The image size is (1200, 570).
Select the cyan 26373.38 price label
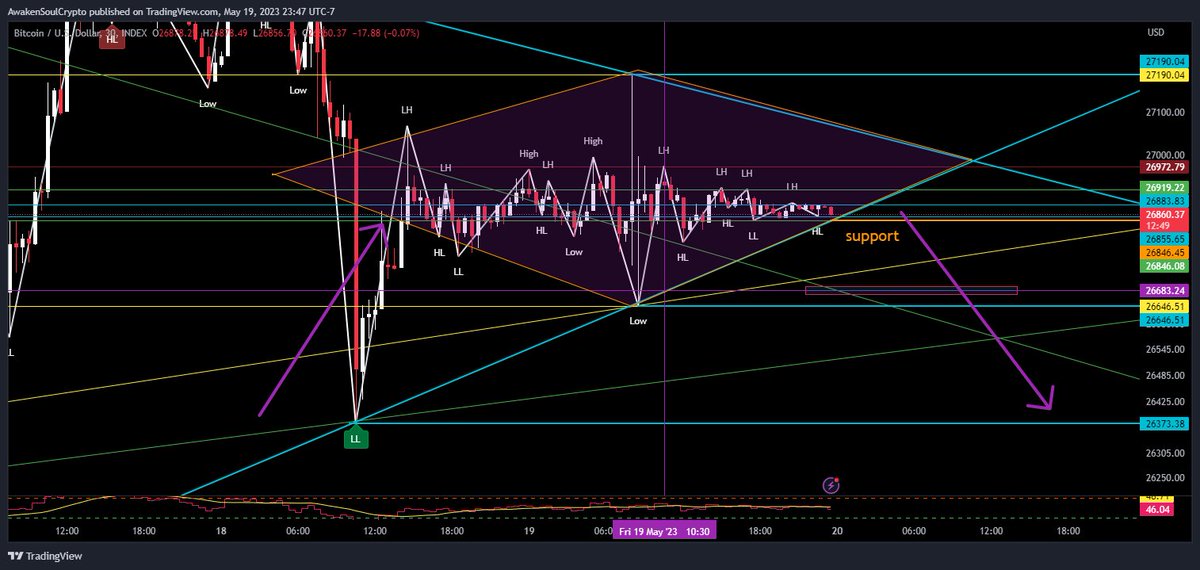click(x=1164, y=424)
